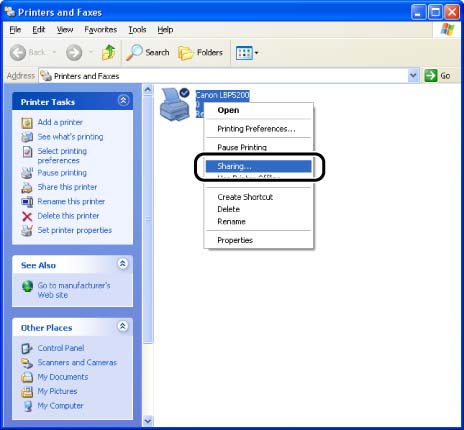Click the Up folder toolbar icon
464x430 pixels.
108,53
